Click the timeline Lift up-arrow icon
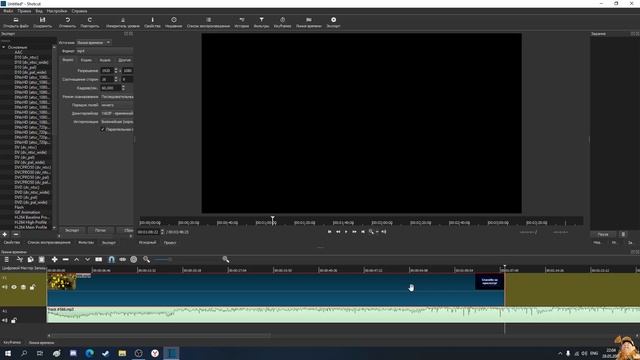The image size is (640, 360). tap(76, 260)
